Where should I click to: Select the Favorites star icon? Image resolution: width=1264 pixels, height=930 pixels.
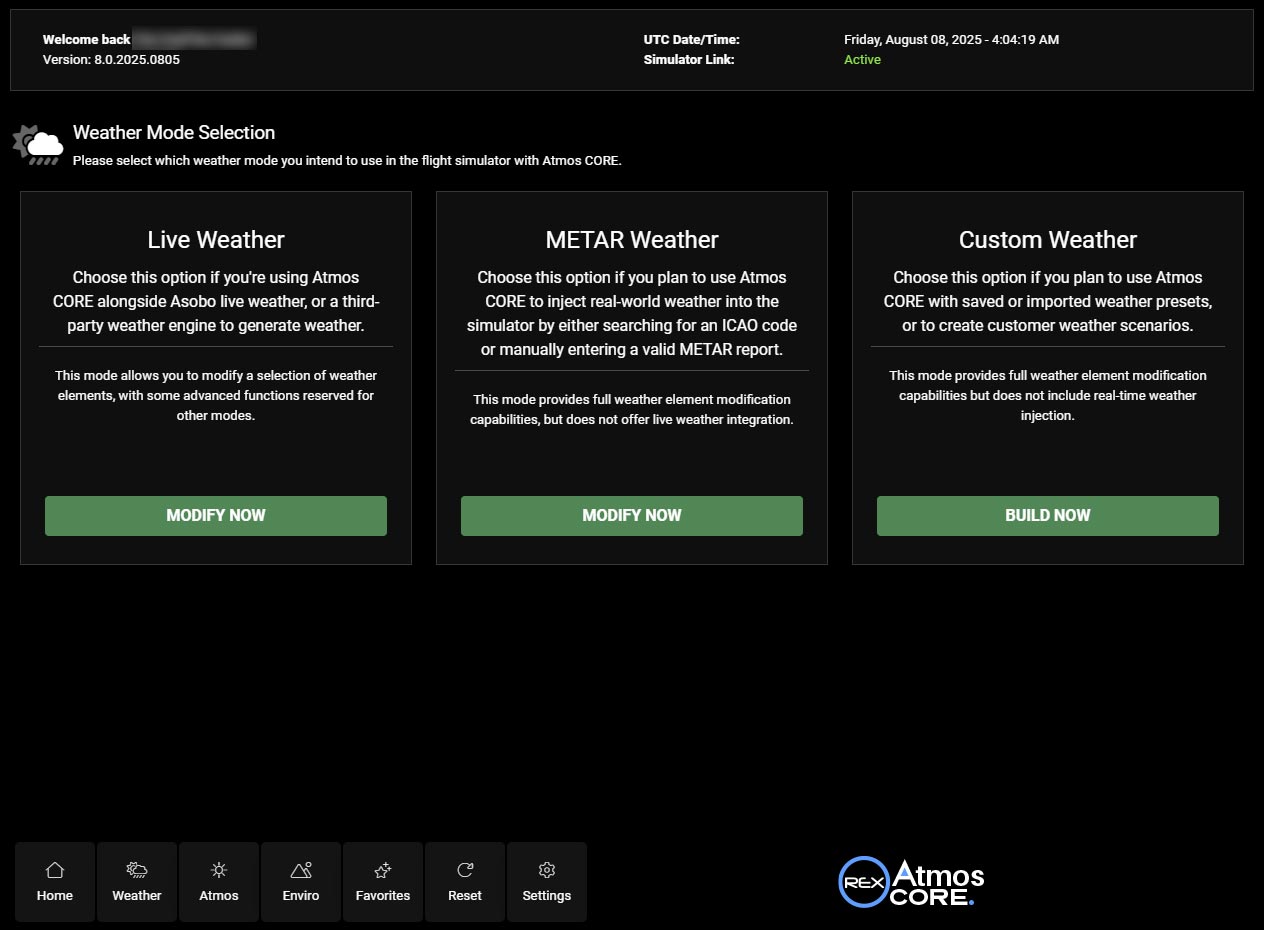click(x=382, y=869)
